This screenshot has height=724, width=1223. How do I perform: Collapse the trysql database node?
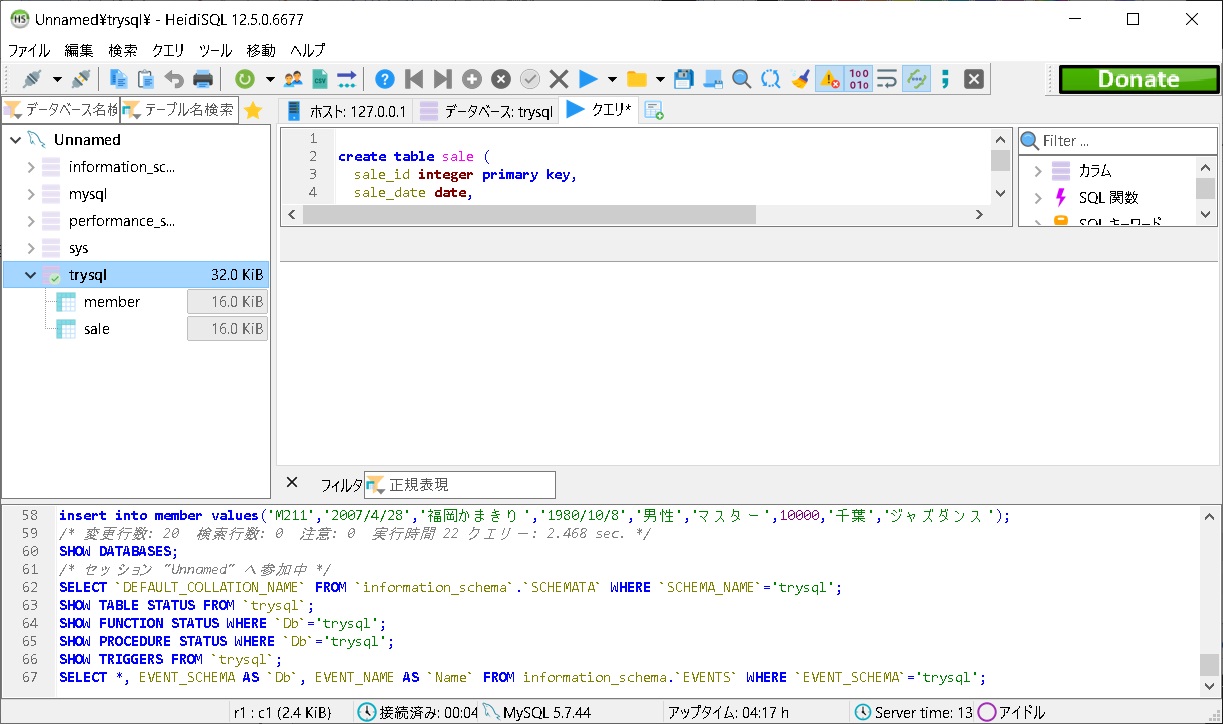pyautogui.click(x=31, y=275)
